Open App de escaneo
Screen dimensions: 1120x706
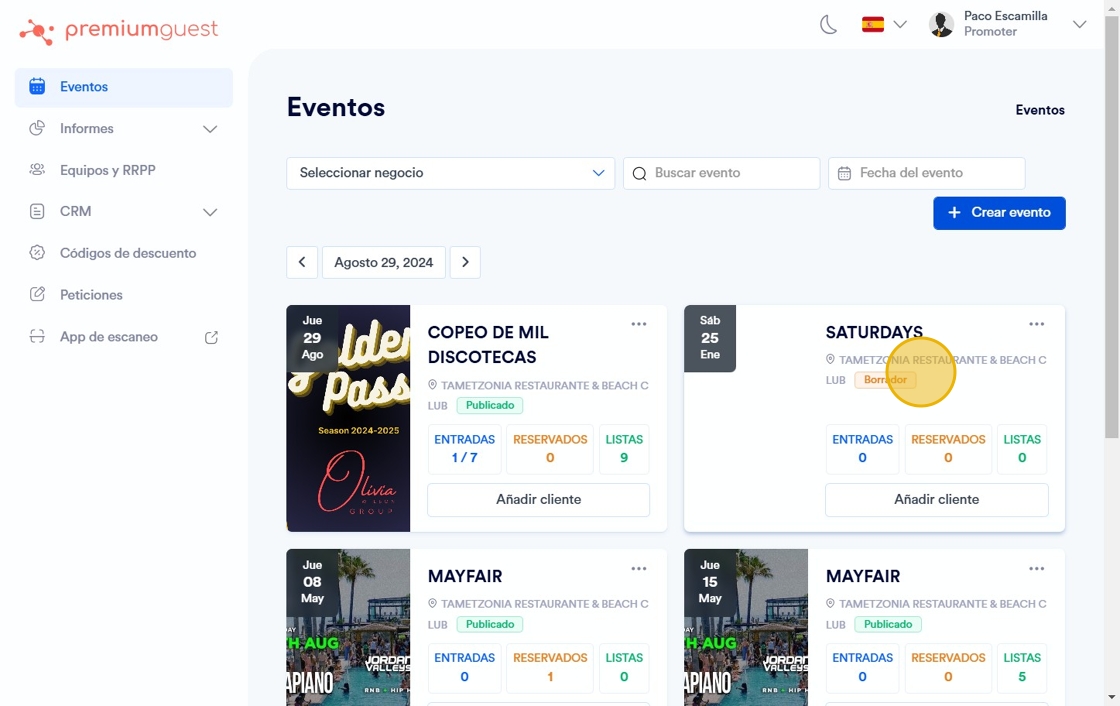[124, 337]
